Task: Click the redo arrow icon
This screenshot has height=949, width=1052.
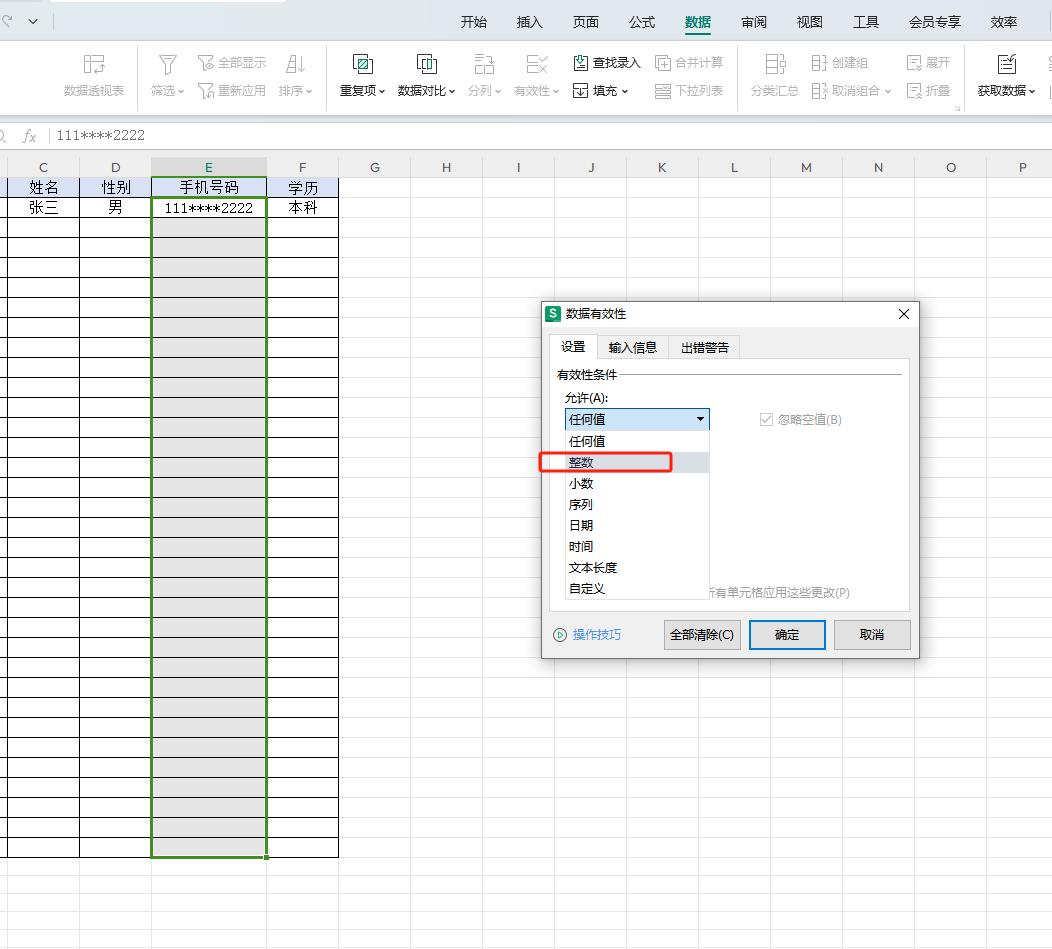Action: (x=7, y=21)
